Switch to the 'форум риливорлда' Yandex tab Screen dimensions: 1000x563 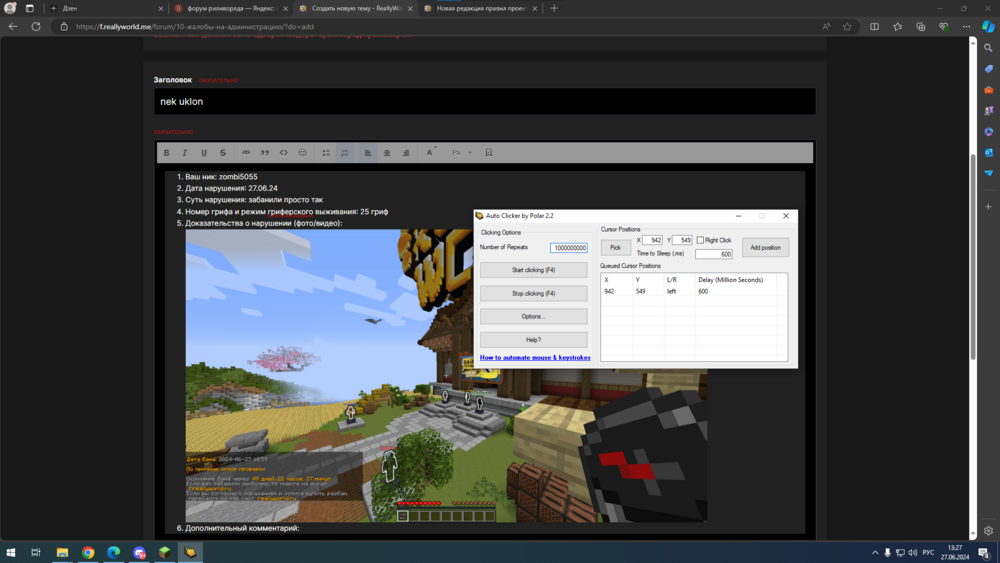click(x=231, y=8)
